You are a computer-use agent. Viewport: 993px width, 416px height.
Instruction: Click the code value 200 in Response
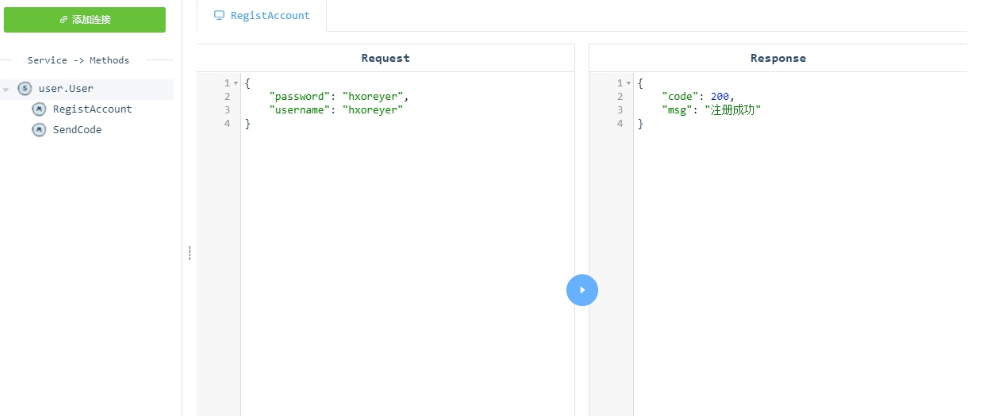720,97
